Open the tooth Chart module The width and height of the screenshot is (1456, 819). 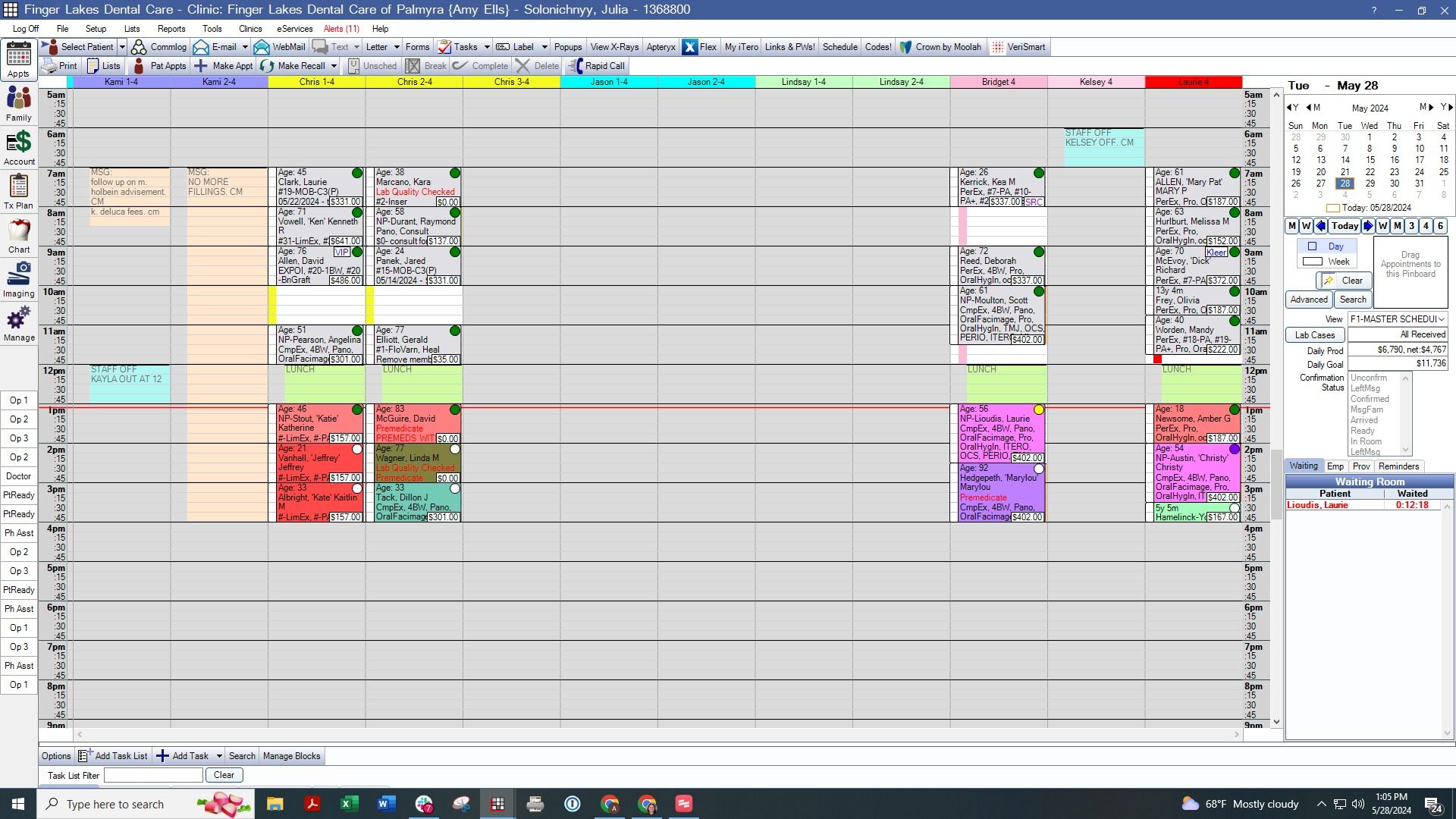tap(19, 235)
